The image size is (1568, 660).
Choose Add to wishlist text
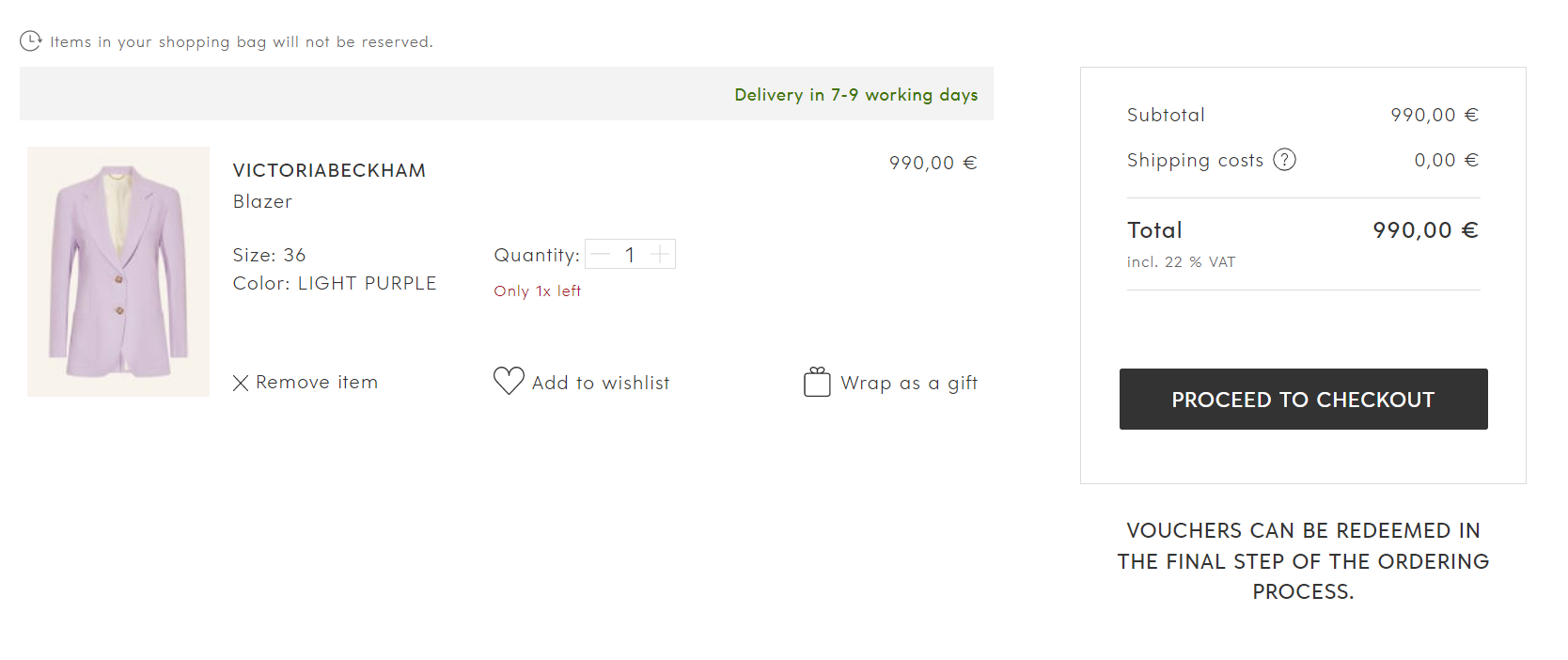[601, 383]
